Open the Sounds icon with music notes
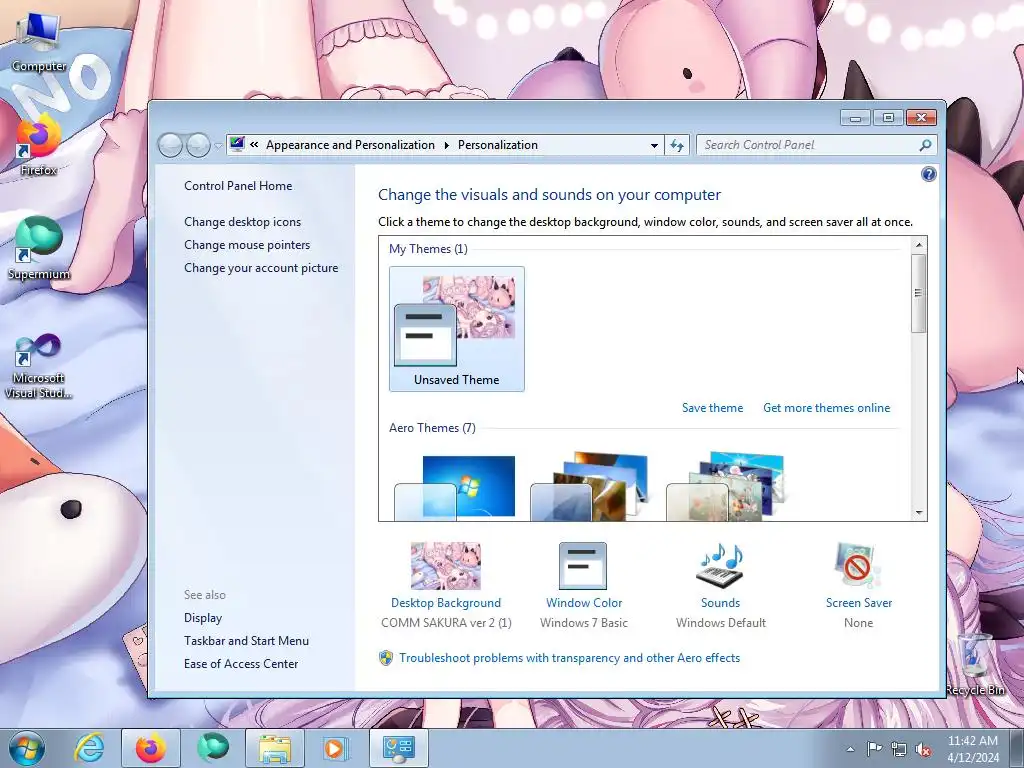 click(x=720, y=566)
